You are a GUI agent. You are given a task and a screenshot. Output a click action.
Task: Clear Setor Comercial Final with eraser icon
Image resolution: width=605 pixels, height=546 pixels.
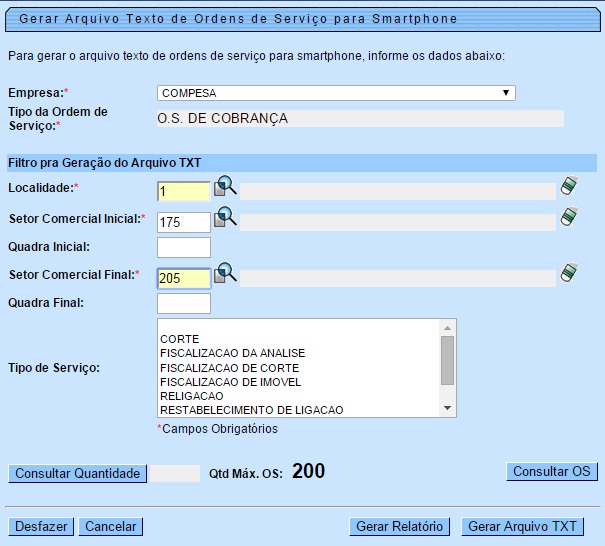tap(569, 273)
